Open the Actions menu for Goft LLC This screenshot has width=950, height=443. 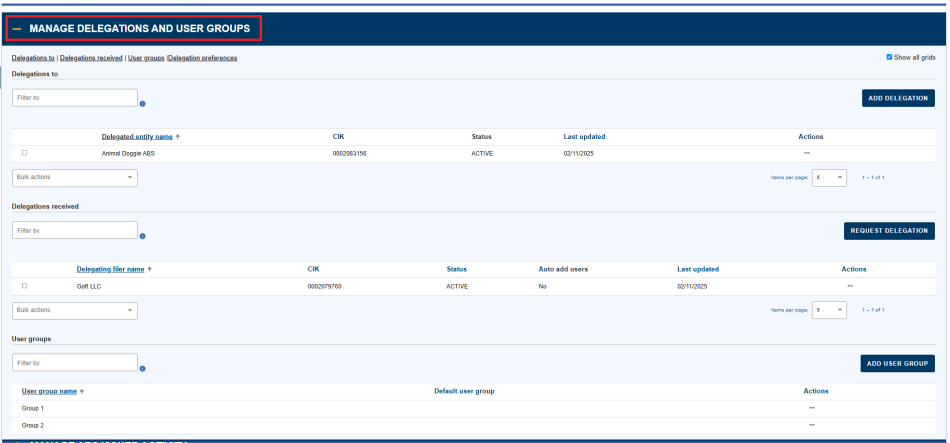[850, 286]
